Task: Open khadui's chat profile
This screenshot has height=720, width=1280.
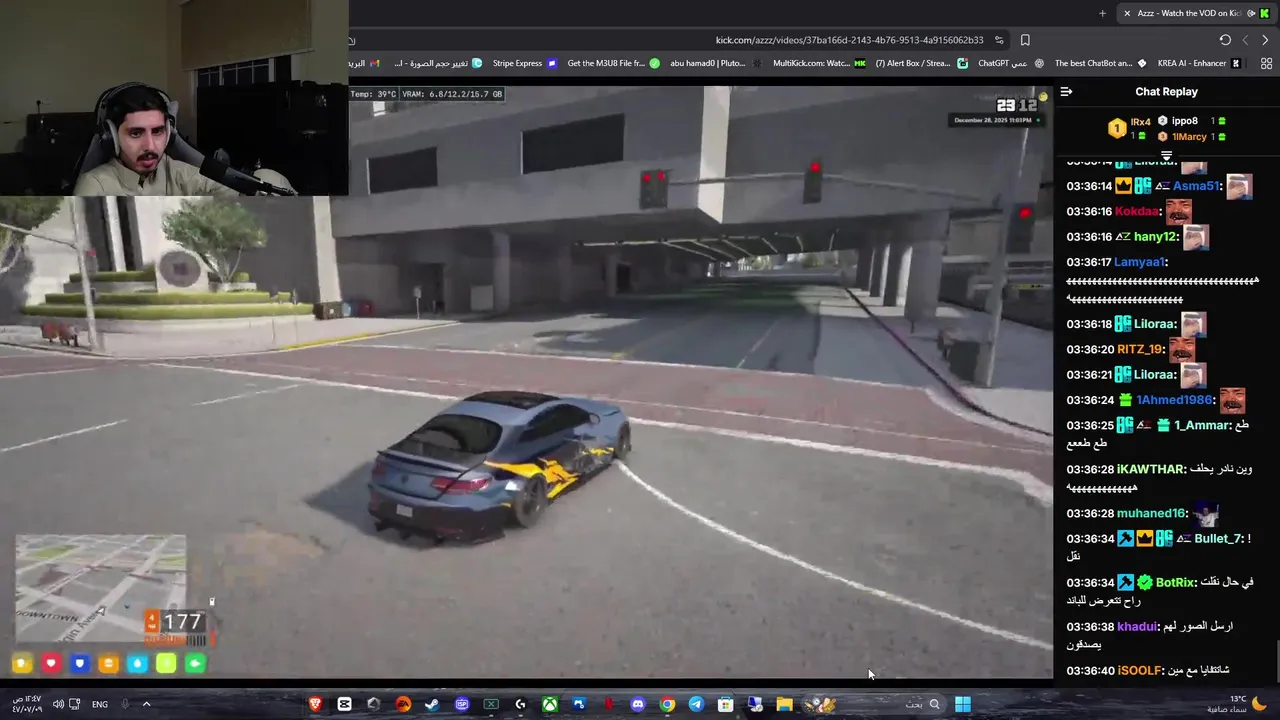Action: (x=1136, y=626)
